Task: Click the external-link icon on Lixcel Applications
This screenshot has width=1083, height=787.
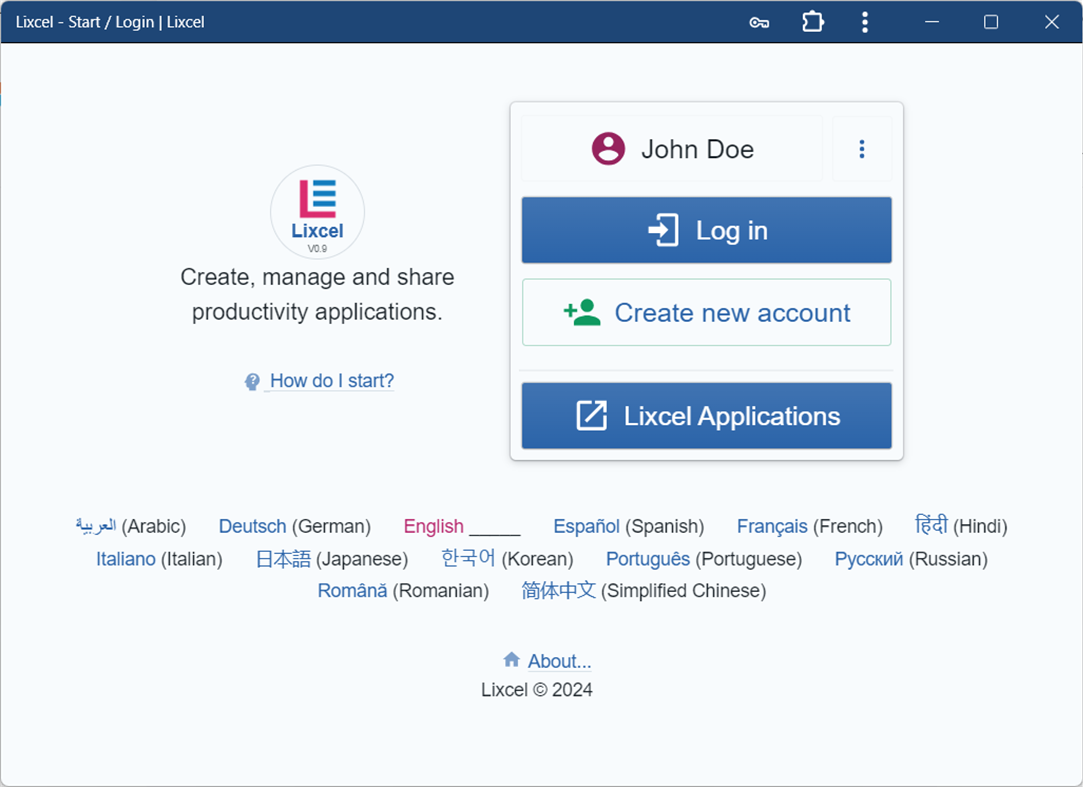Action: tap(590, 415)
